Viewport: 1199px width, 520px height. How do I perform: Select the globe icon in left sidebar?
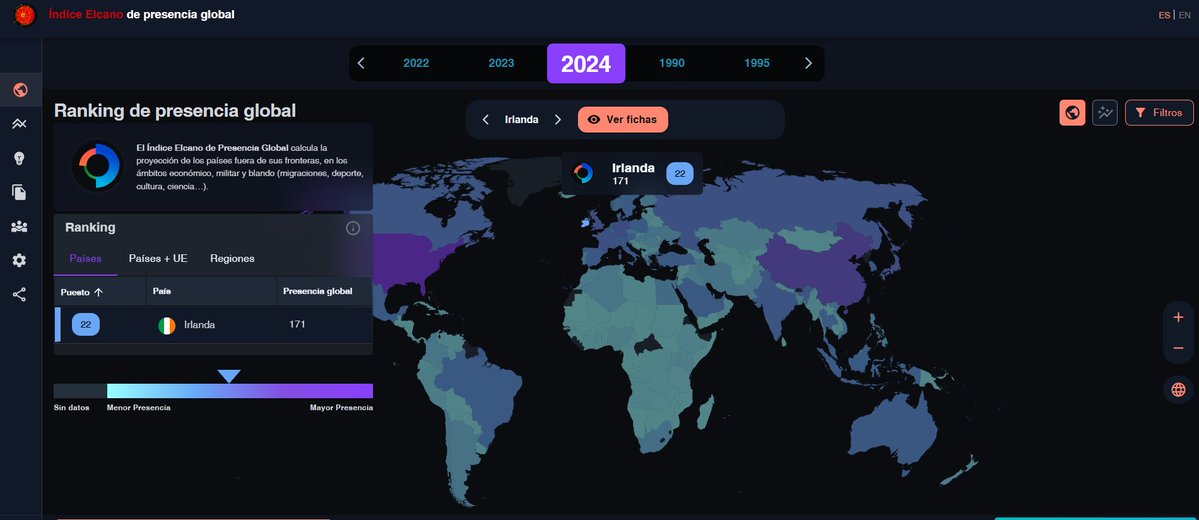pos(20,90)
